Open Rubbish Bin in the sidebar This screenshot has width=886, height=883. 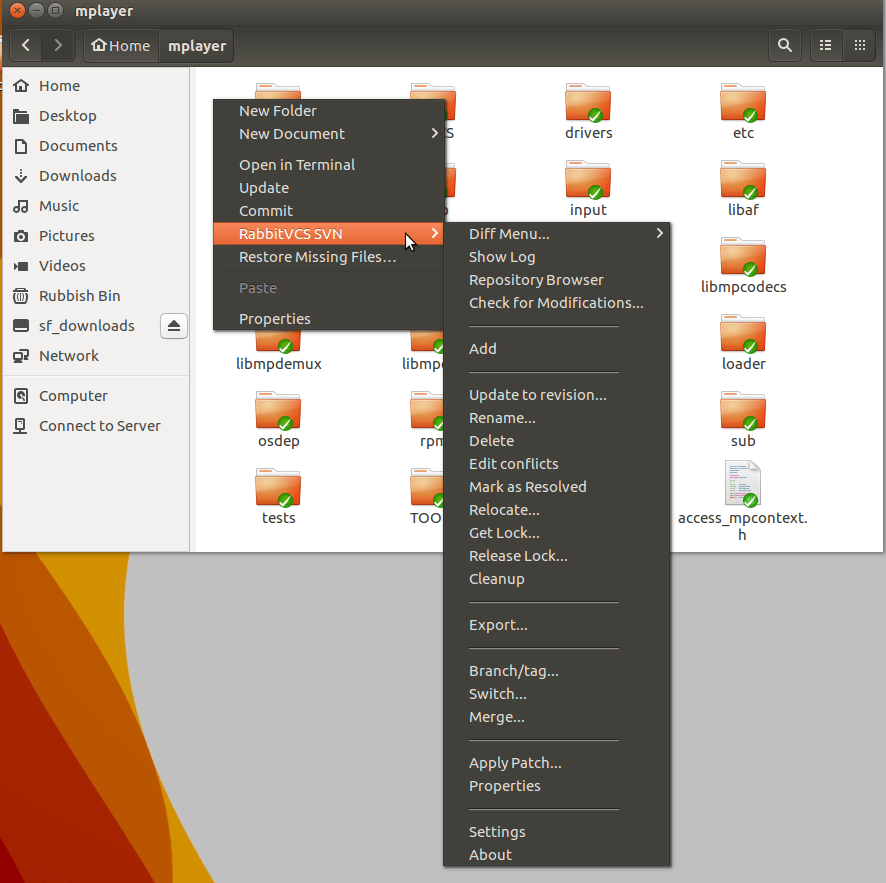pos(96,295)
